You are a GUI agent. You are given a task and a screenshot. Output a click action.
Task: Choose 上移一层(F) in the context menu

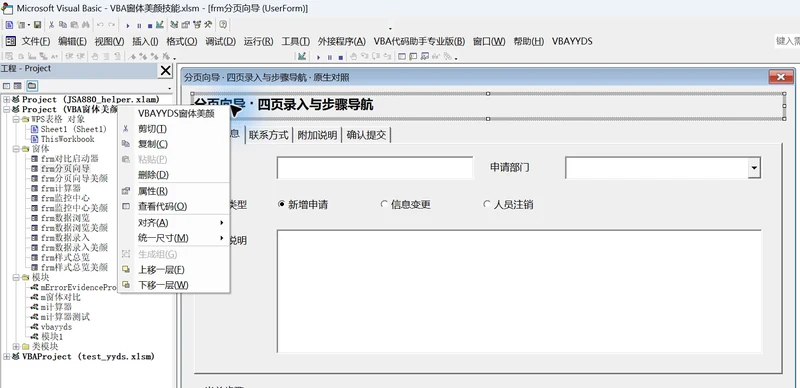coord(174,270)
